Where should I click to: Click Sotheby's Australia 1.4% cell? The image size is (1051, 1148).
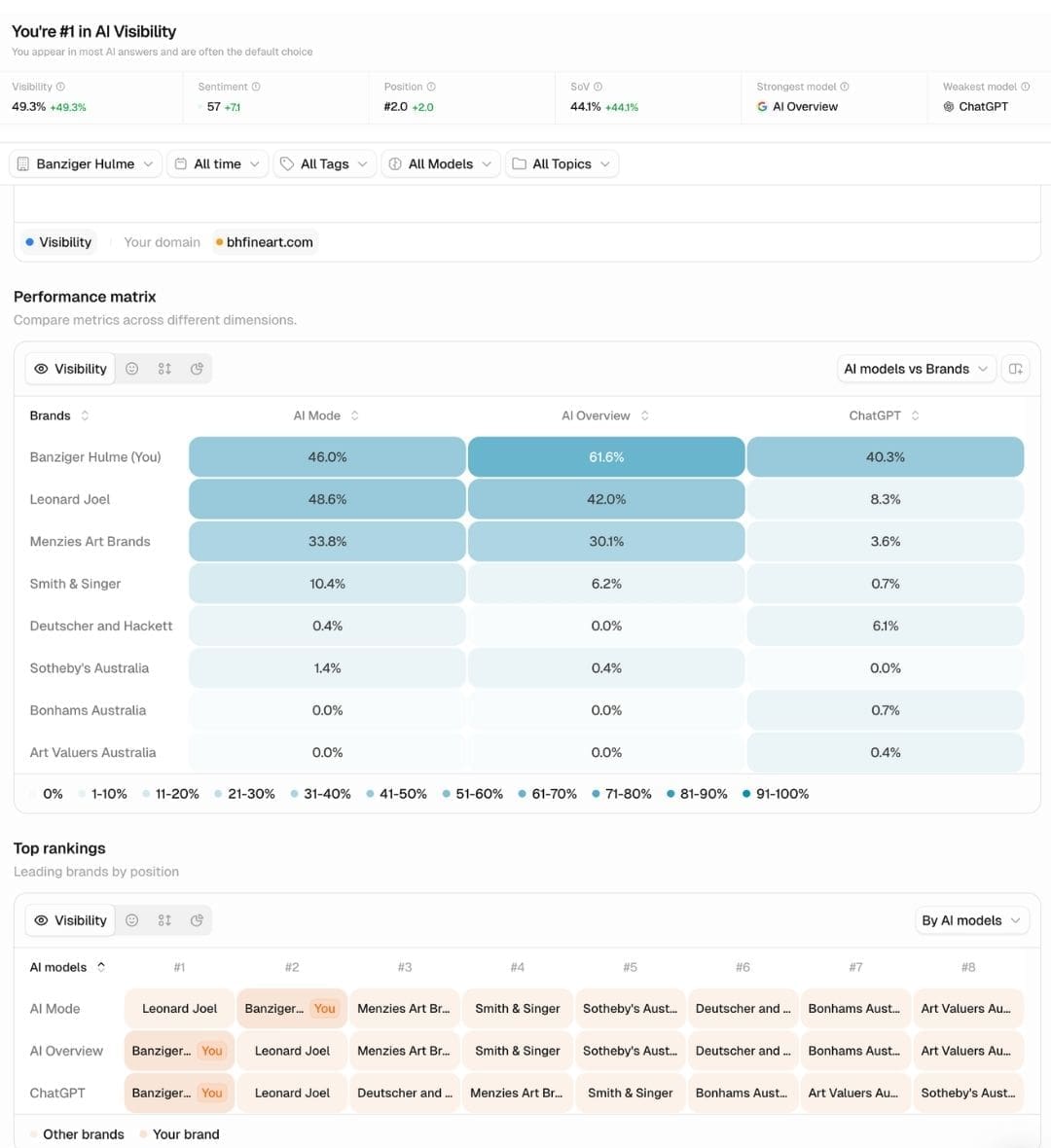pos(327,668)
